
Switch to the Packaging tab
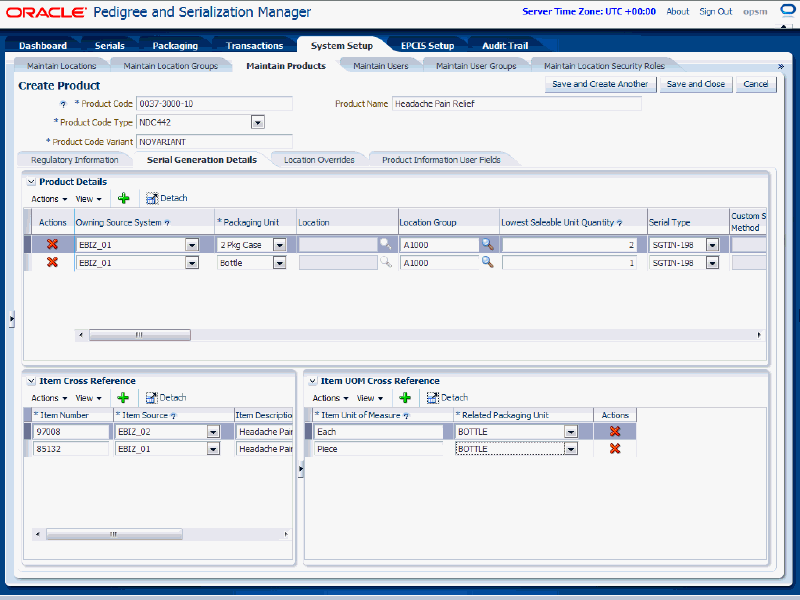175,45
